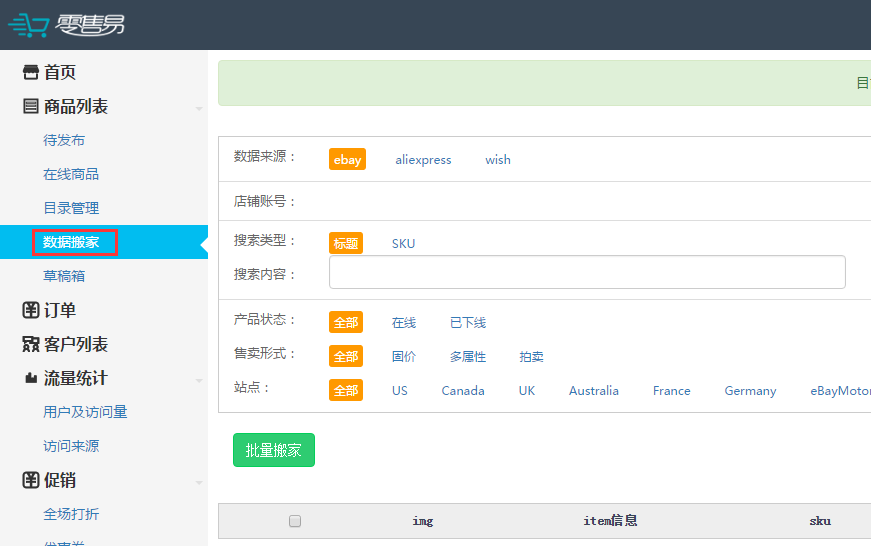Filter site by Australia
The image size is (871, 546).
pos(594,390)
